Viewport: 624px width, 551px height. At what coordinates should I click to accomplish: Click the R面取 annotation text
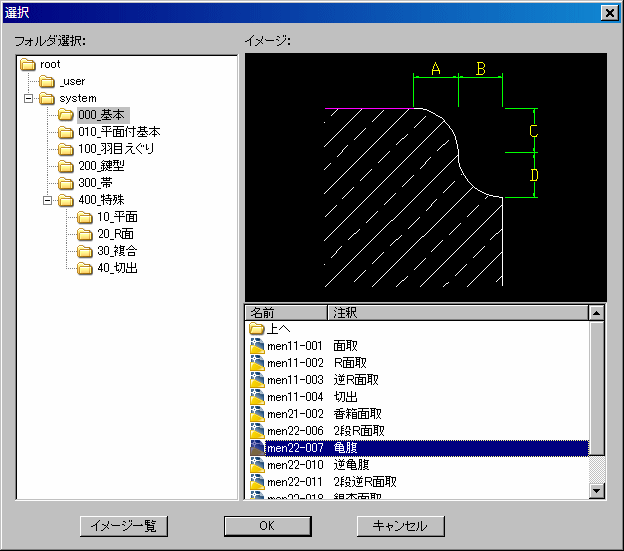click(x=350, y=363)
